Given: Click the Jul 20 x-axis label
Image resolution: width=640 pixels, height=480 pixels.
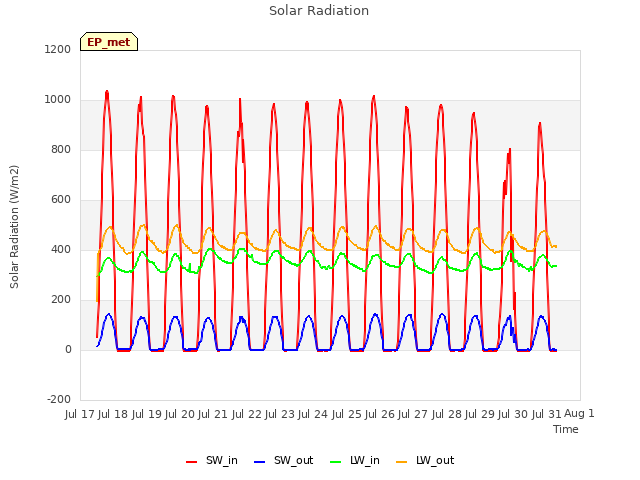Looking at the screenshot, I should point(180,414).
